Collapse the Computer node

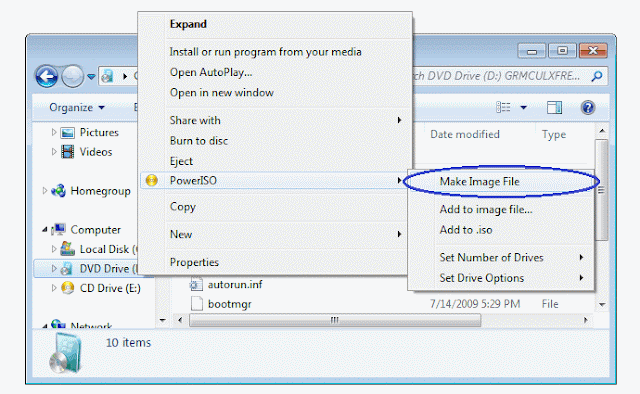[x=44, y=230]
